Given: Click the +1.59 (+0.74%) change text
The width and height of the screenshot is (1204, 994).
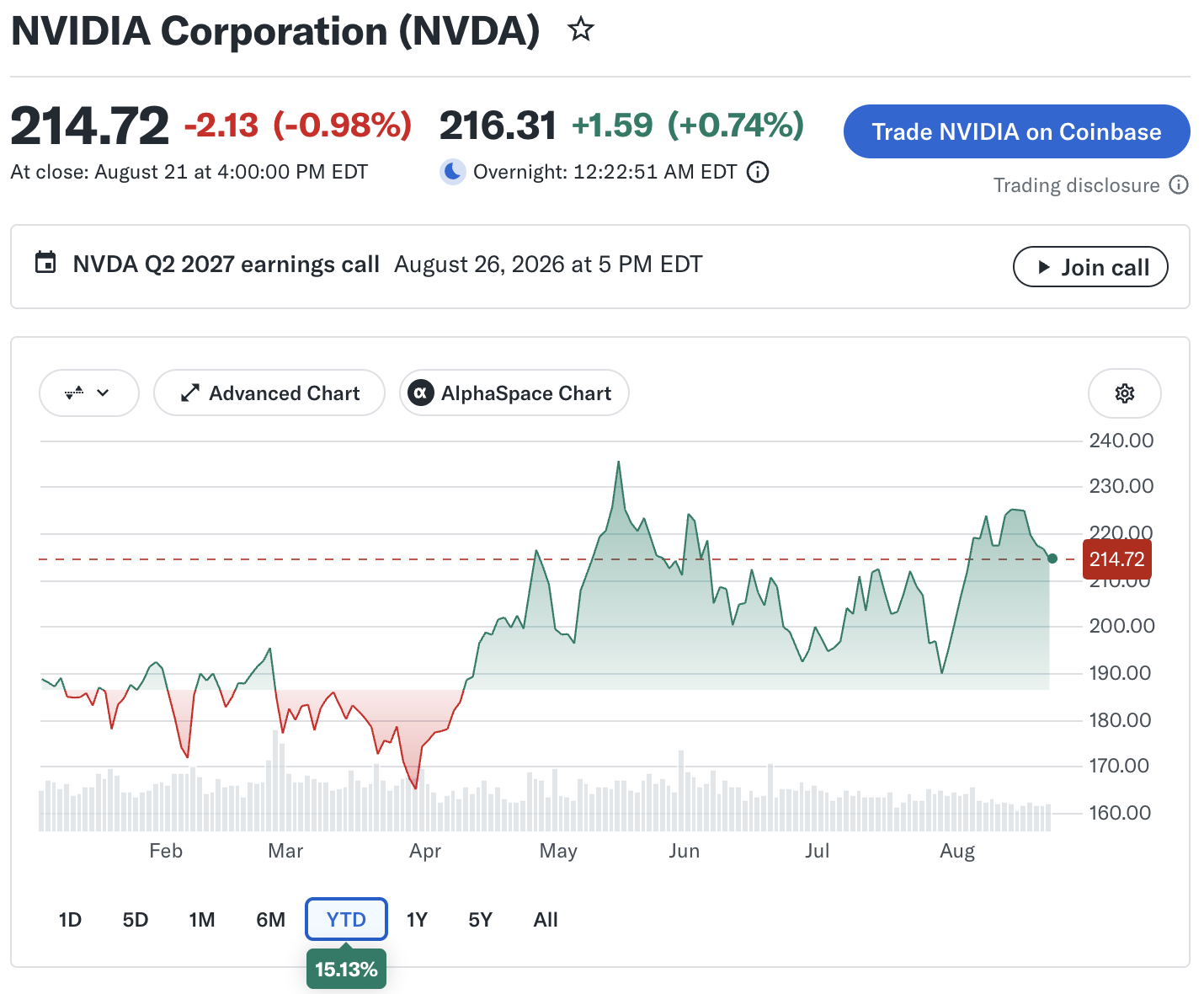Looking at the screenshot, I should coord(688,126).
